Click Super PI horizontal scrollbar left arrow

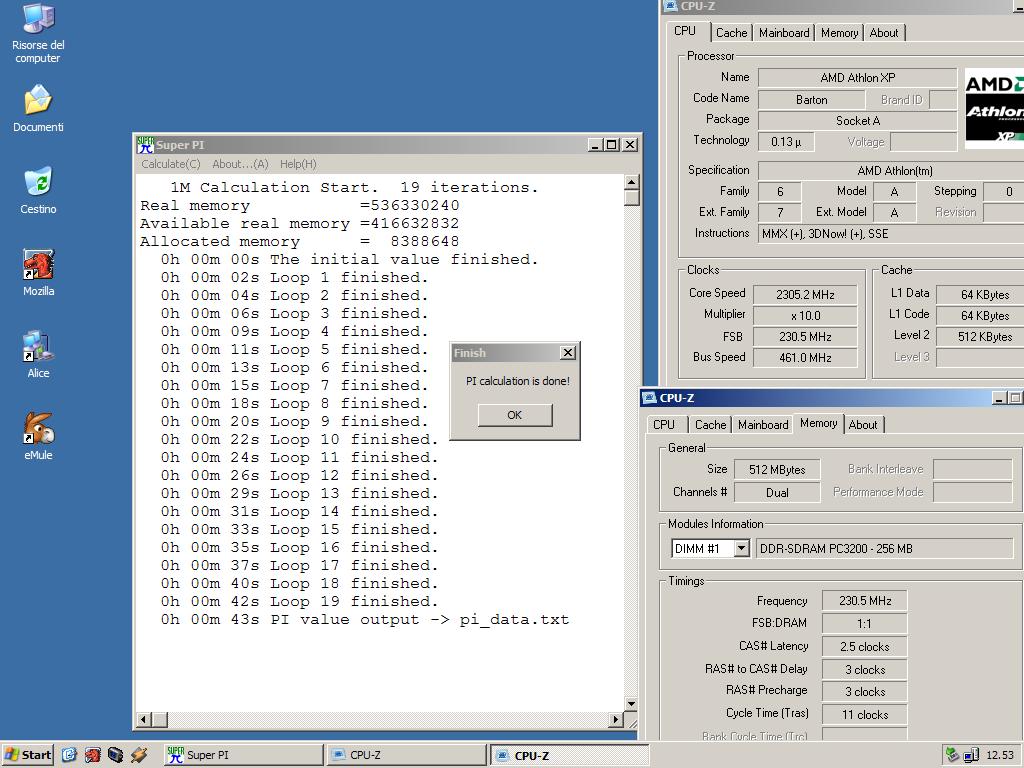pos(144,719)
